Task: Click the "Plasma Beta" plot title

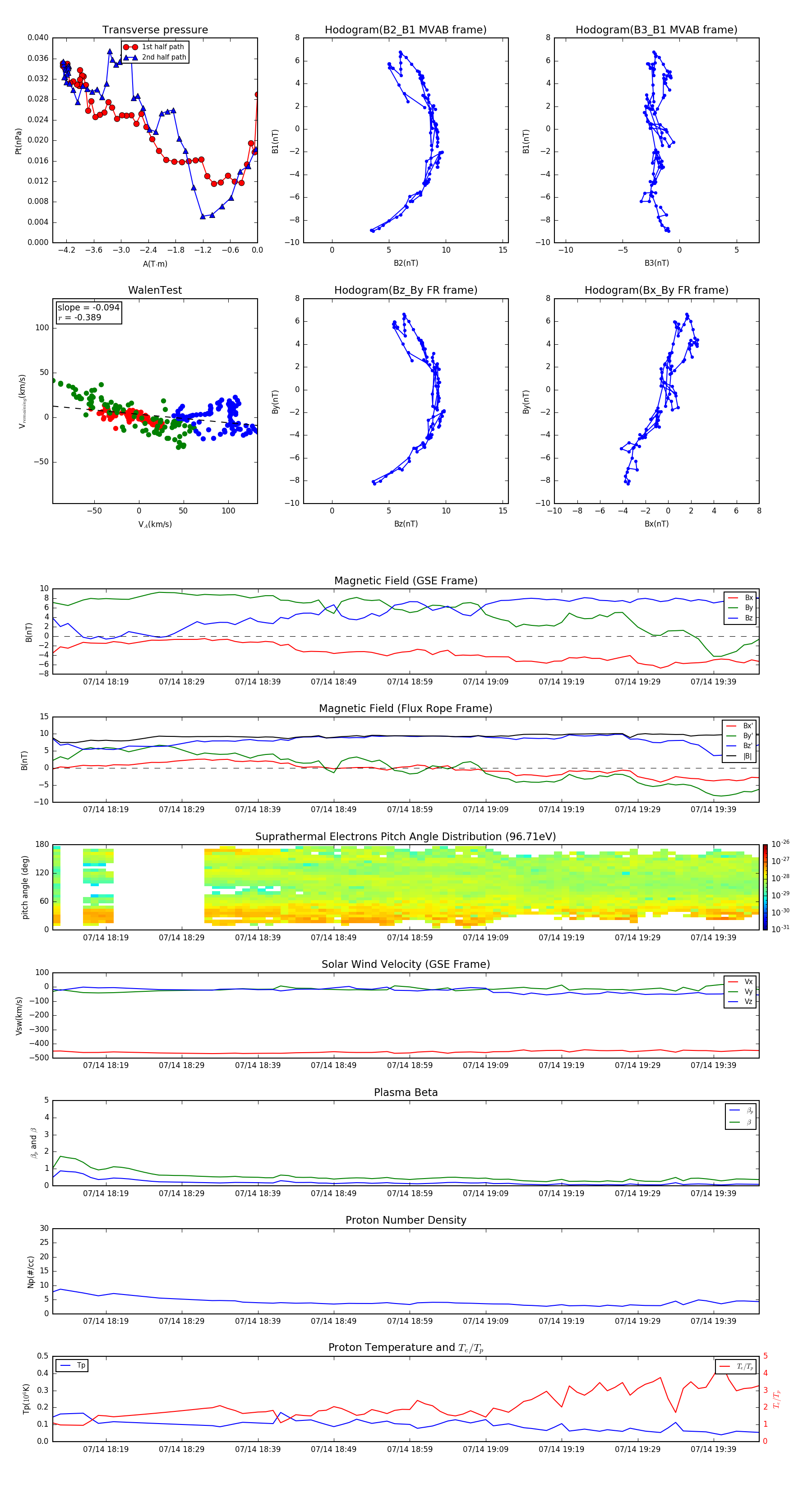Action: tap(406, 1093)
